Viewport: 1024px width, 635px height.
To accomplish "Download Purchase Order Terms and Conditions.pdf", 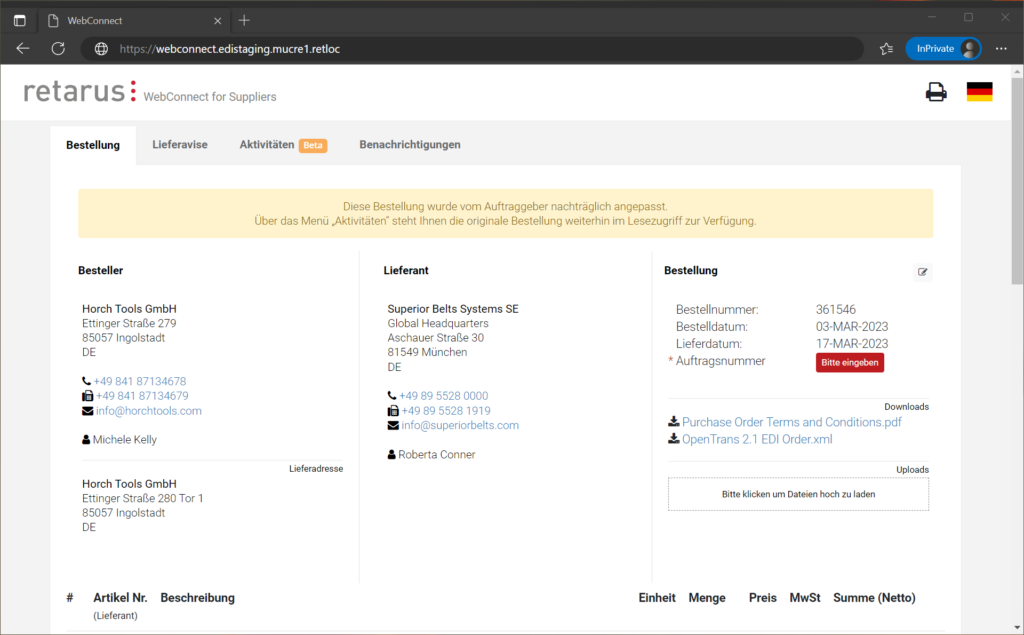I will tap(792, 422).
